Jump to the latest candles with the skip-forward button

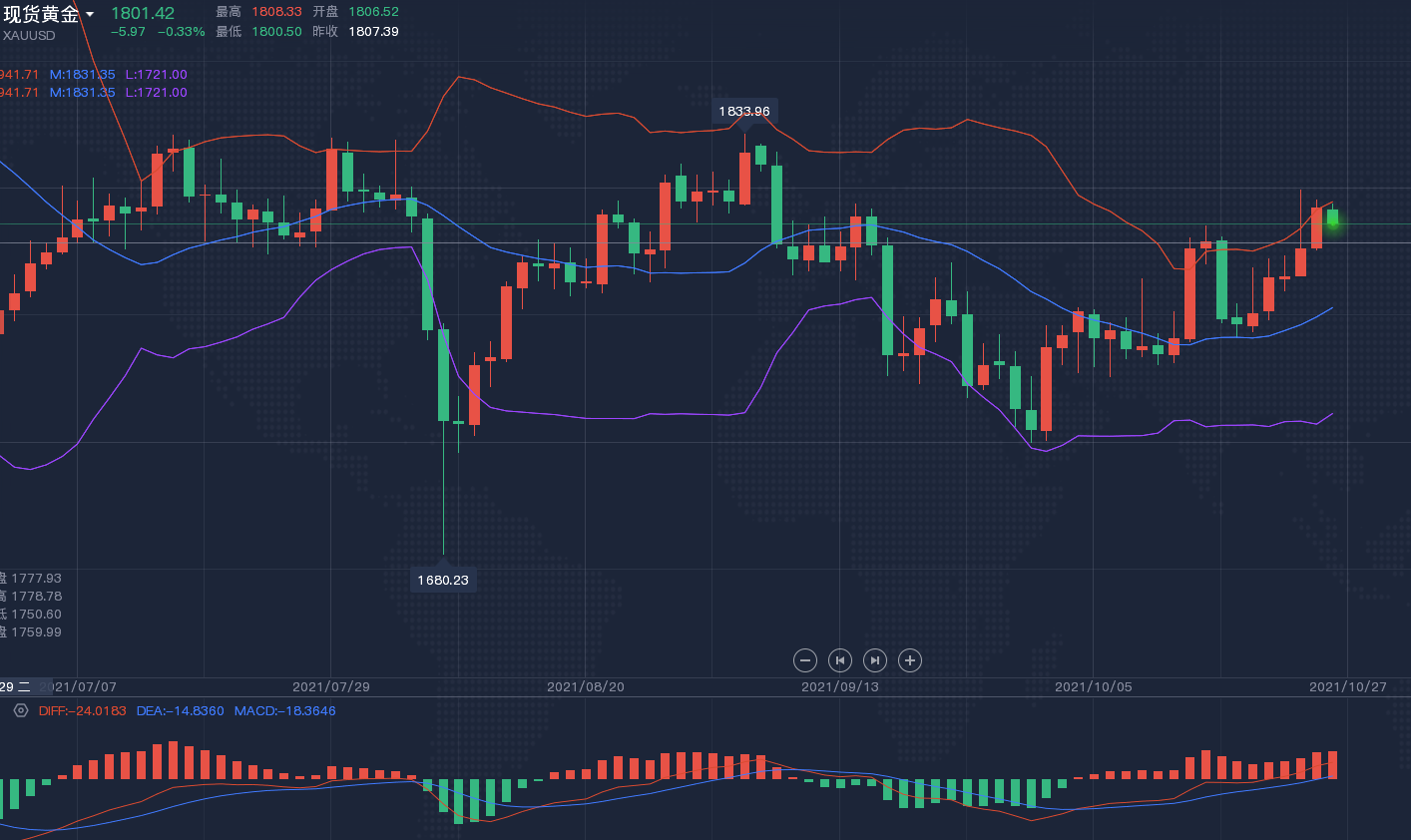[875, 660]
